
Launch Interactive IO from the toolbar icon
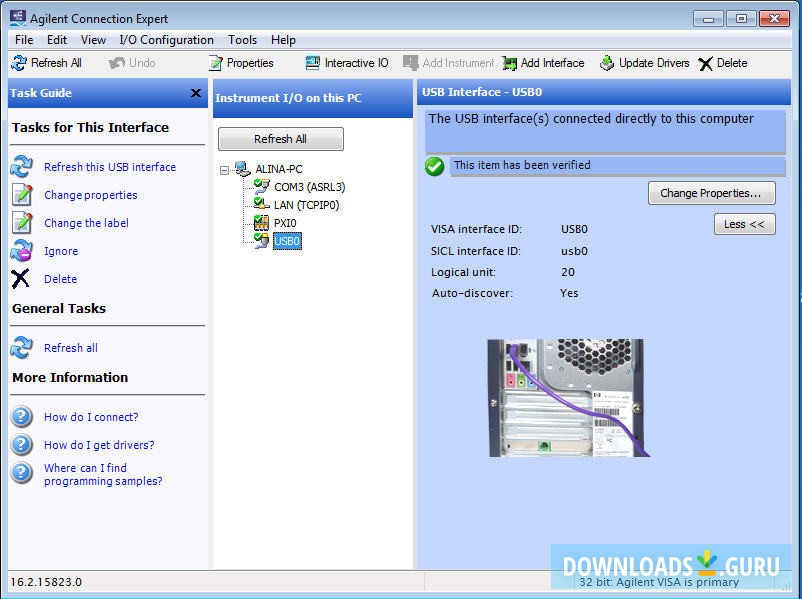pos(313,63)
